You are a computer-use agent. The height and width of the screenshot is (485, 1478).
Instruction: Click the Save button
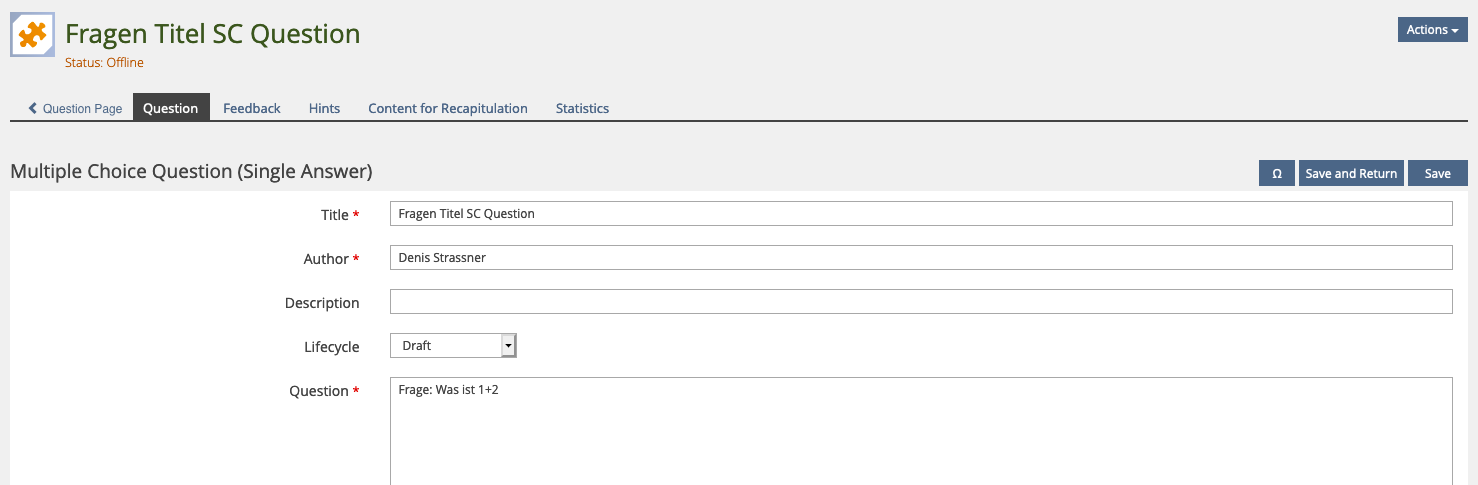(1437, 173)
